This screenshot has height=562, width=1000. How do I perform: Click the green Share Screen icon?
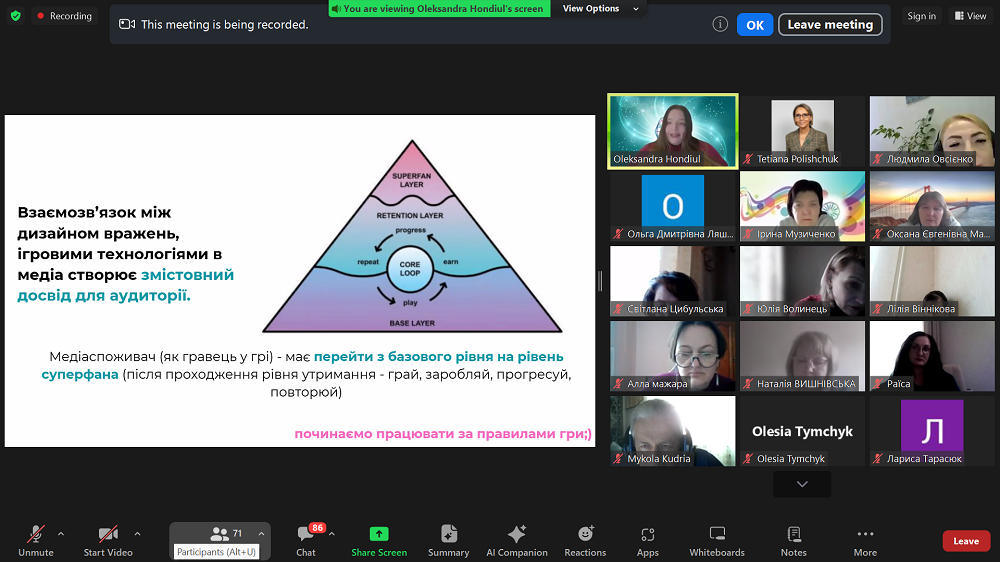click(x=379, y=534)
